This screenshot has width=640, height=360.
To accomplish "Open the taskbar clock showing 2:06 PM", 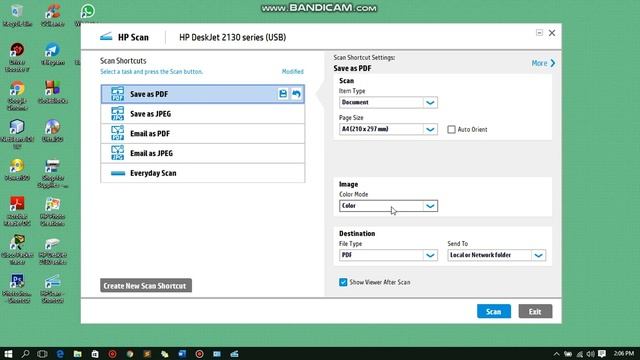I will [624, 353].
